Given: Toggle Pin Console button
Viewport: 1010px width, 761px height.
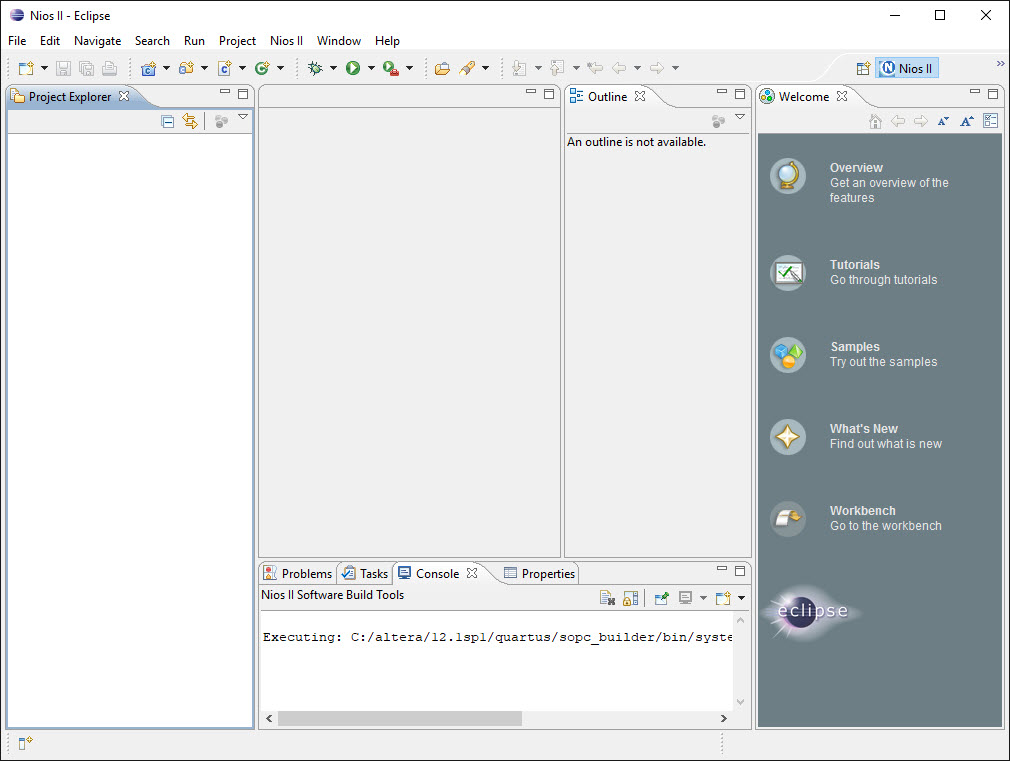Looking at the screenshot, I should (x=662, y=598).
